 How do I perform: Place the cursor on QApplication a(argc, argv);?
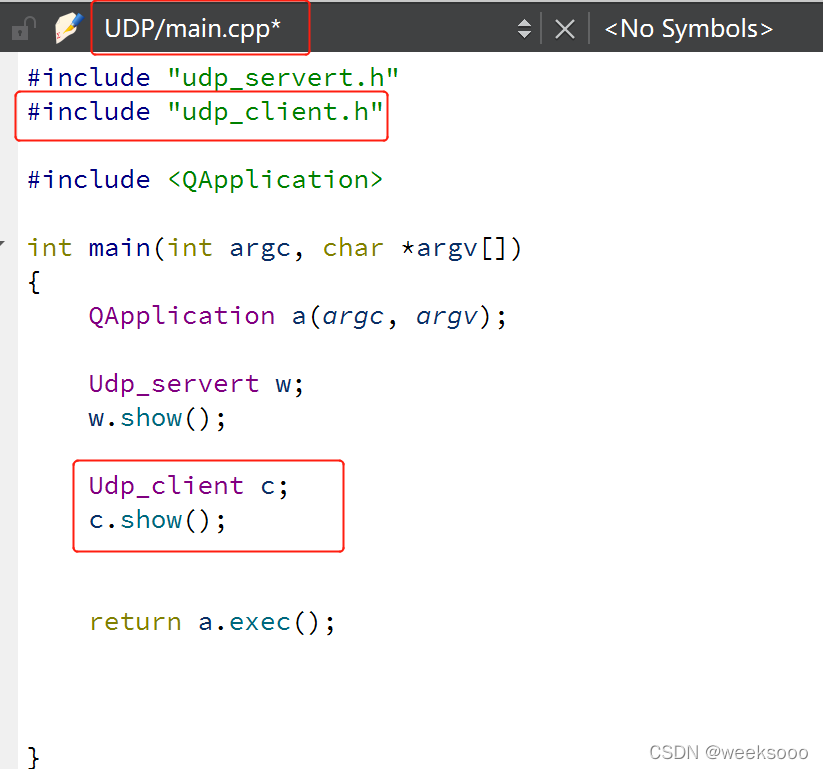coord(298,316)
